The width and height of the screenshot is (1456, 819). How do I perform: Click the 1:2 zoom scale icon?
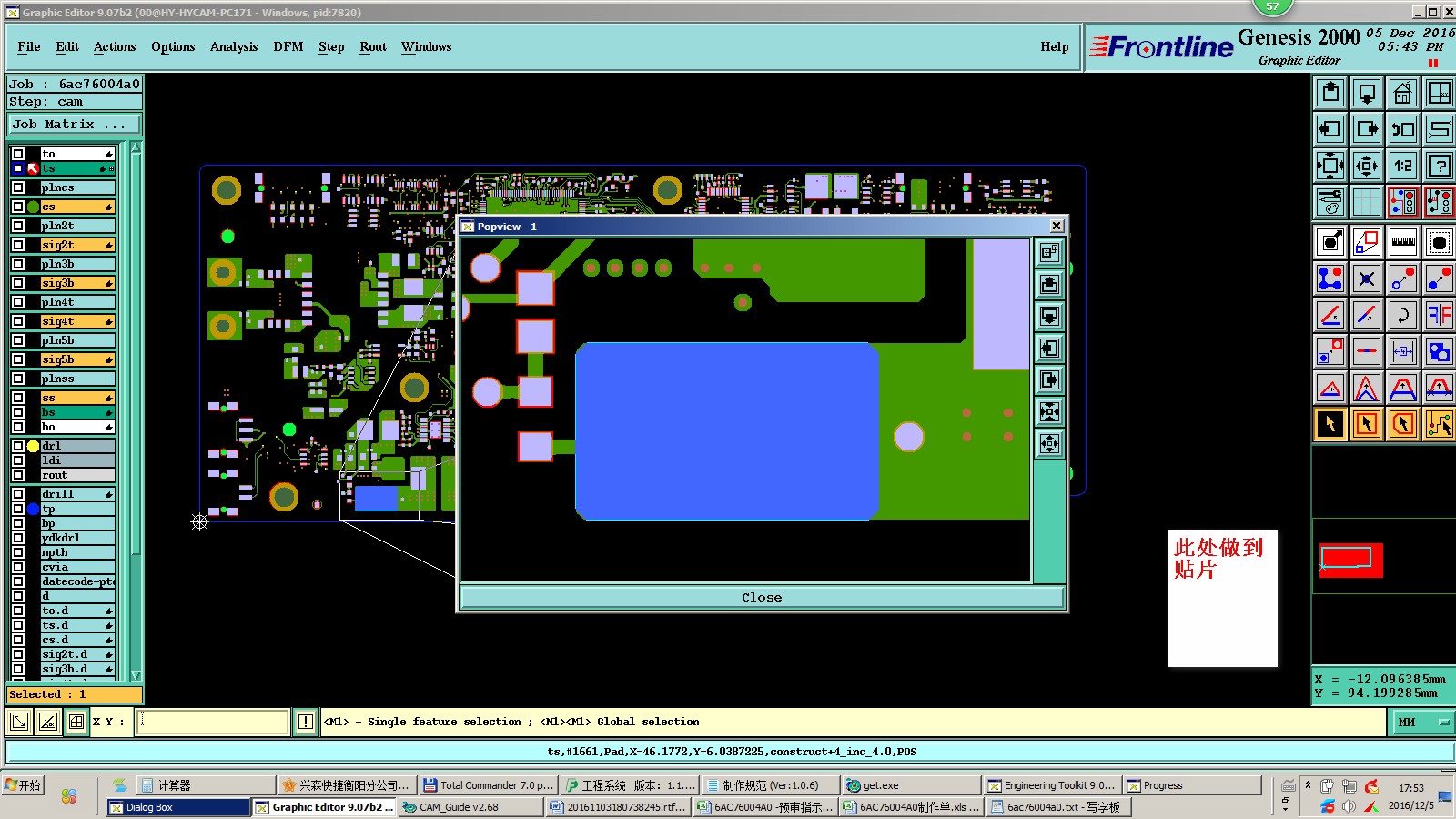[x=1403, y=166]
